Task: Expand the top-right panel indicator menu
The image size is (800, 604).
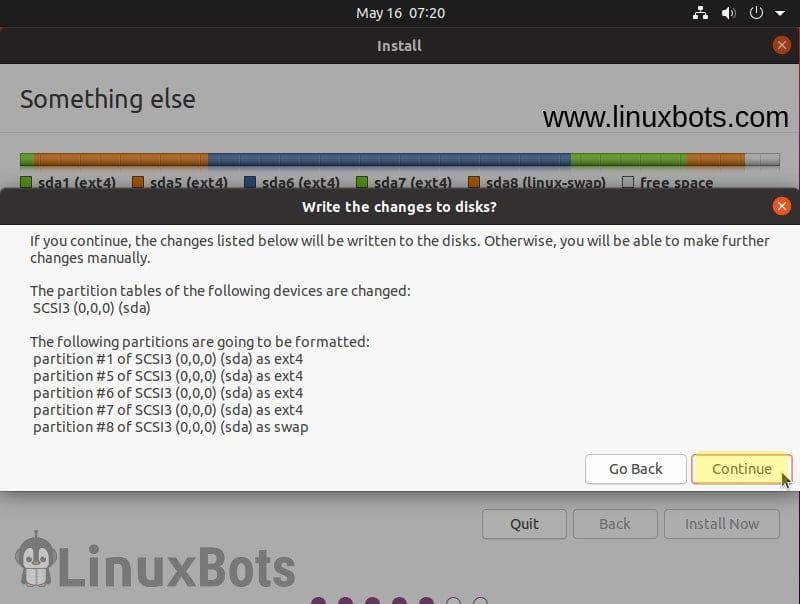Action: (778, 13)
